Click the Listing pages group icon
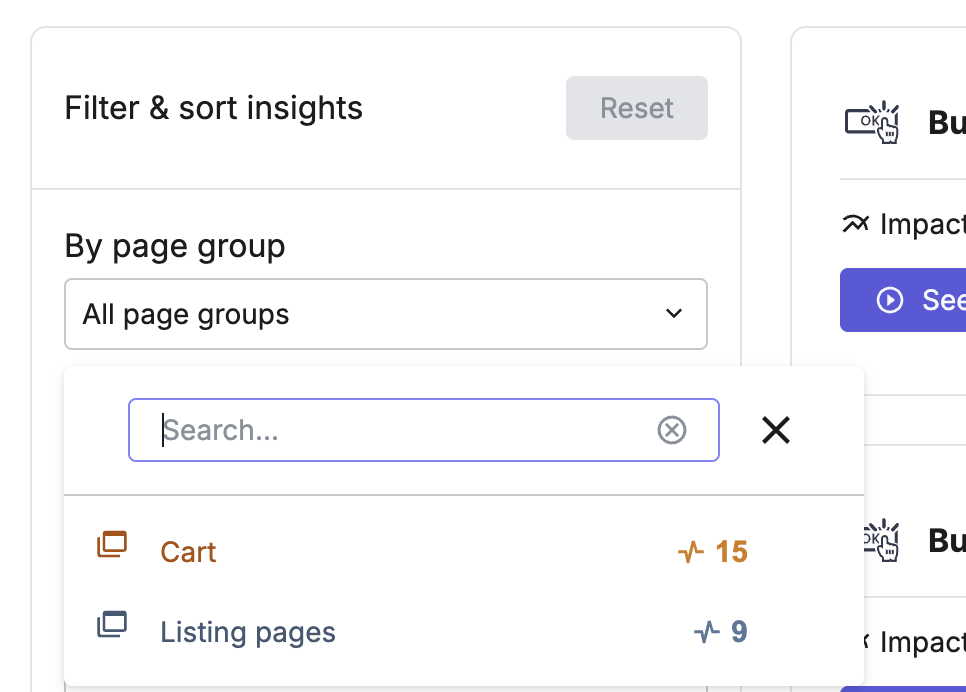 tap(112, 624)
